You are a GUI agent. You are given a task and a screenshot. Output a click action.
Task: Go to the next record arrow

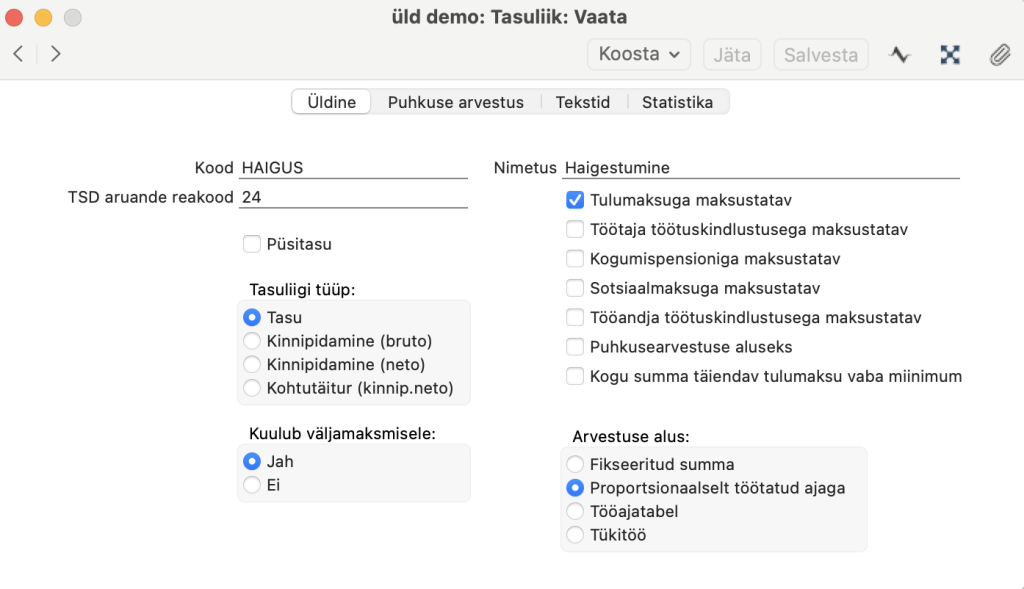tap(55, 54)
